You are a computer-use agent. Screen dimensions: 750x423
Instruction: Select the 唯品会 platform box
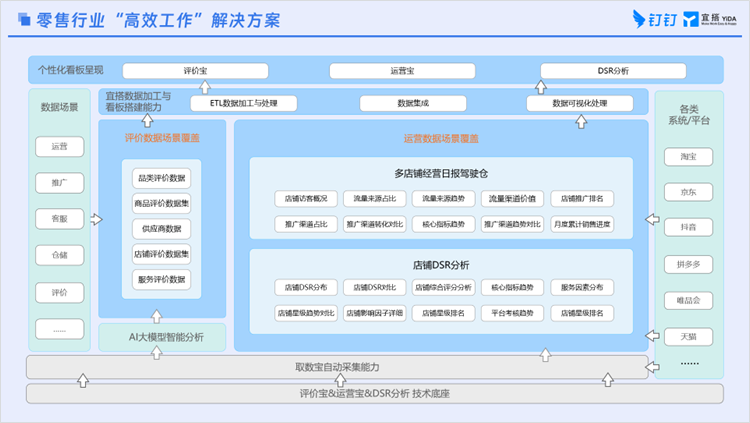pyautogui.click(x=688, y=301)
